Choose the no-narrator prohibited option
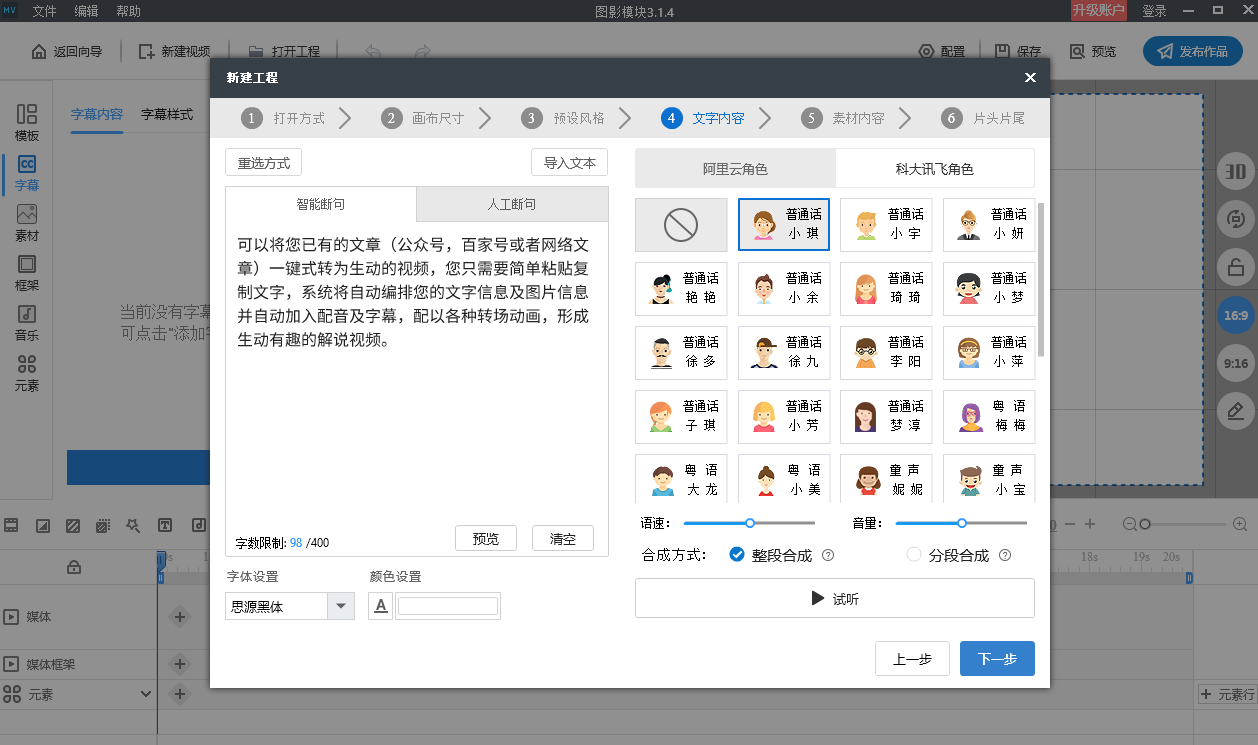The height and width of the screenshot is (745, 1258). pyautogui.click(x=681, y=224)
